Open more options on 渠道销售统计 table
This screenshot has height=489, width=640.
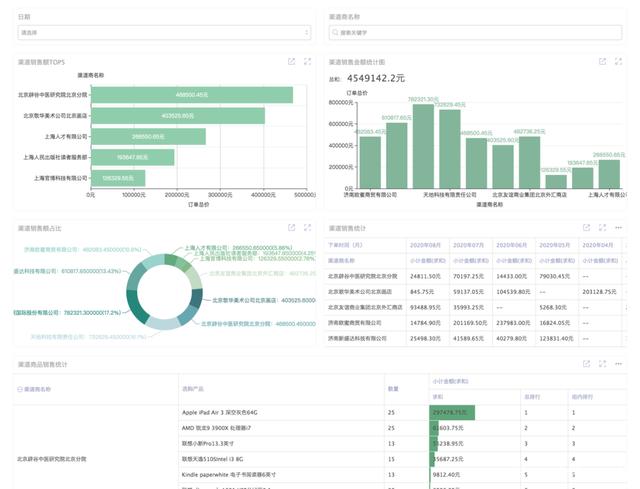click(618, 229)
